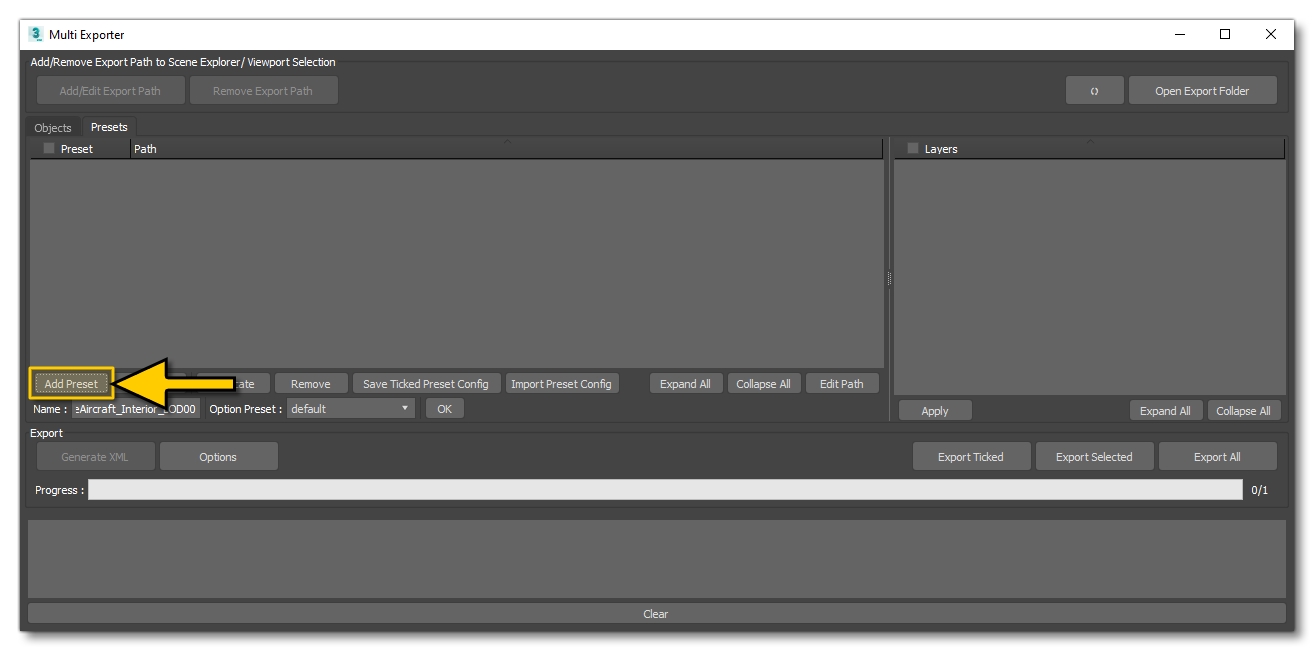Edit the path of the selected preset

point(842,383)
